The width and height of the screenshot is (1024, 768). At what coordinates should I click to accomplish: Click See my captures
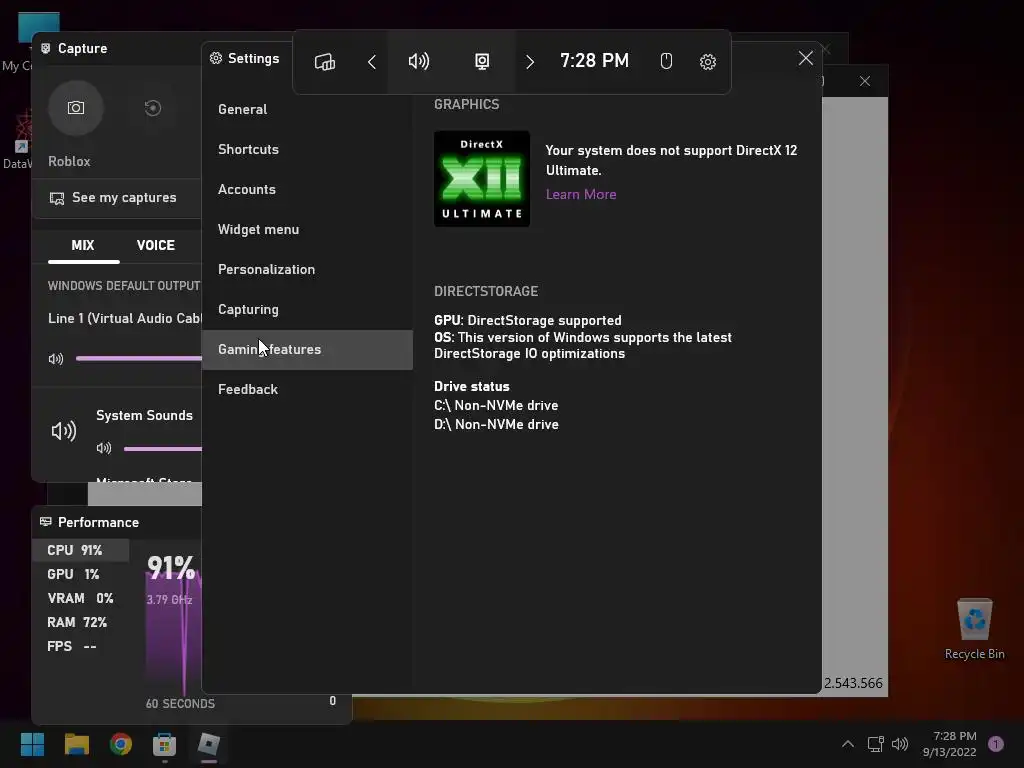click(117, 198)
